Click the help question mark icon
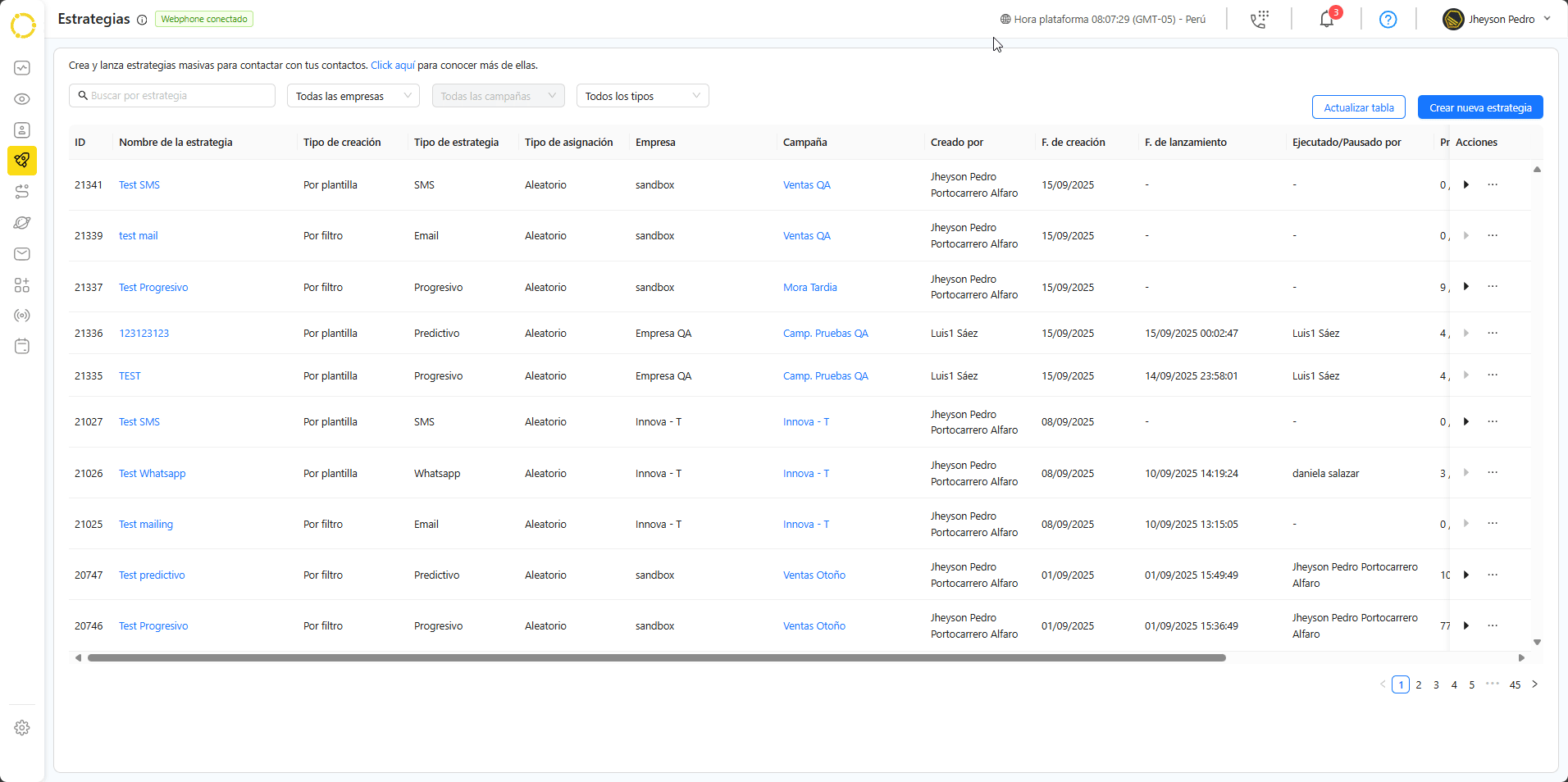Image resolution: width=1568 pixels, height=782 pixels. [1388, 19]
